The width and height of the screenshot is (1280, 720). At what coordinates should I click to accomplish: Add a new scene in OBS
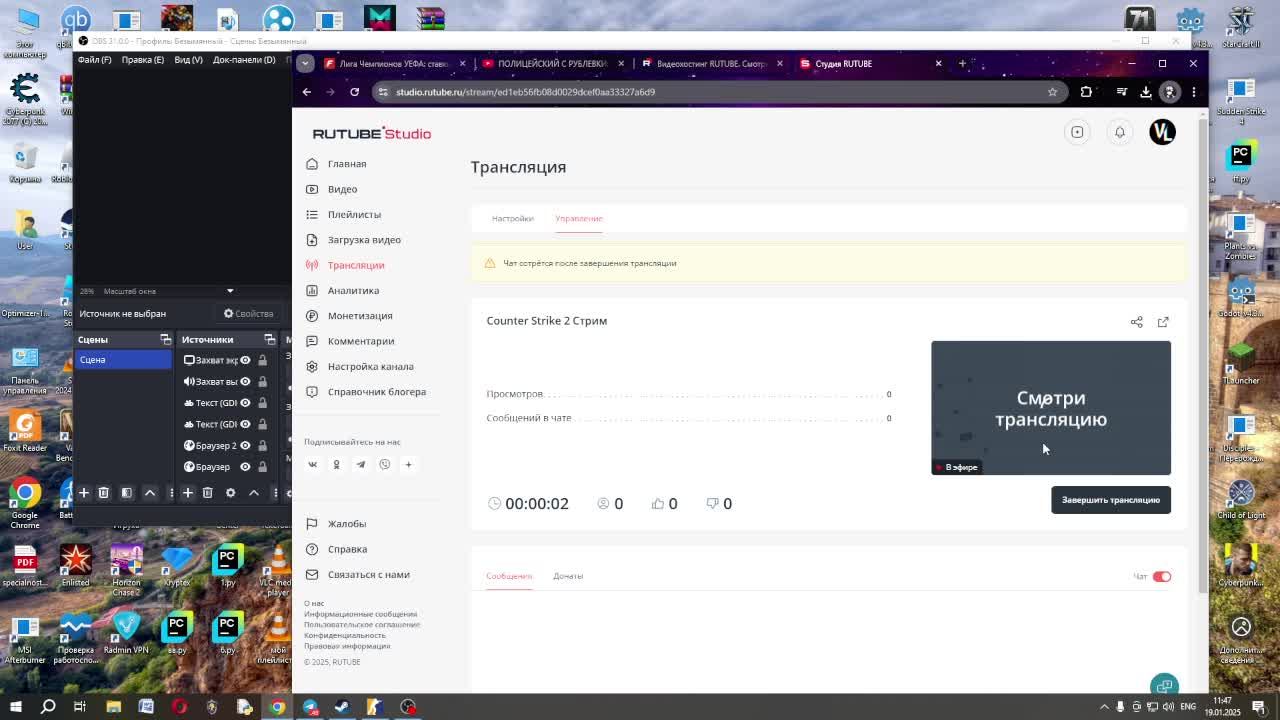click(x=84, y=492)
